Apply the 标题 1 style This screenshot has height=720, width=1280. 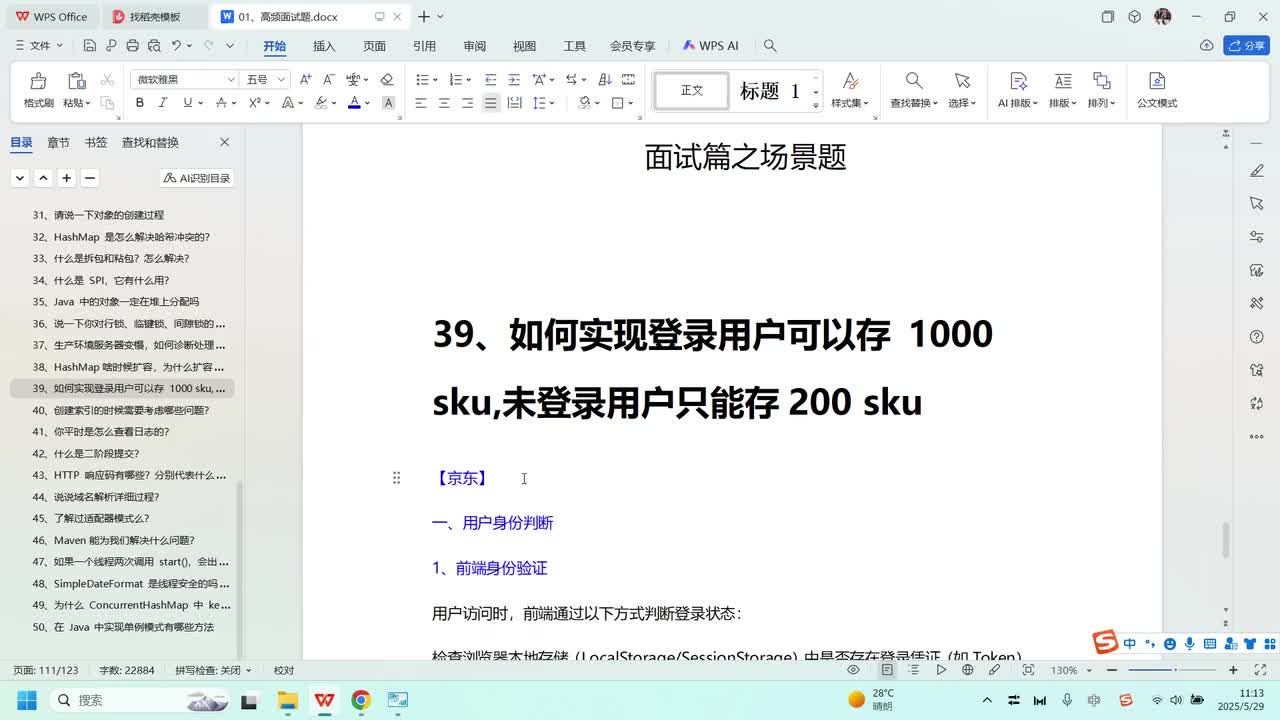pyautogui.click(x=770, y=91)
